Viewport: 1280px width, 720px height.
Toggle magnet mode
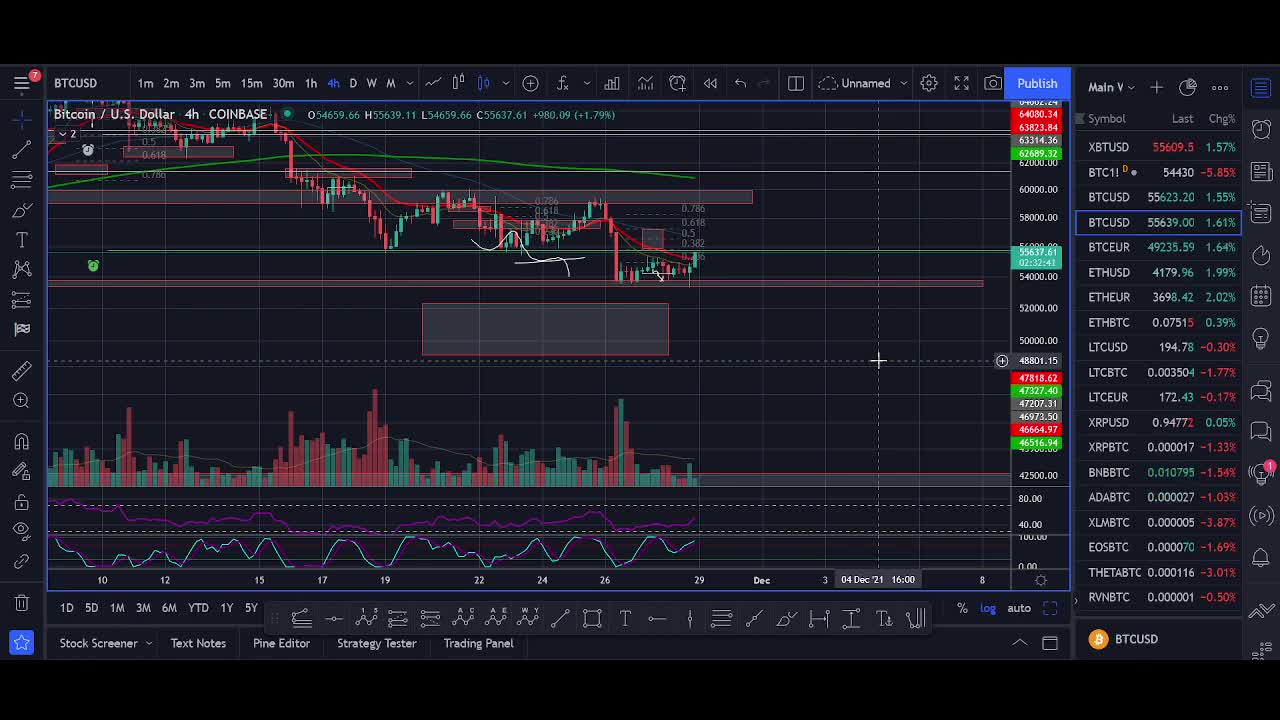[21, 441]
